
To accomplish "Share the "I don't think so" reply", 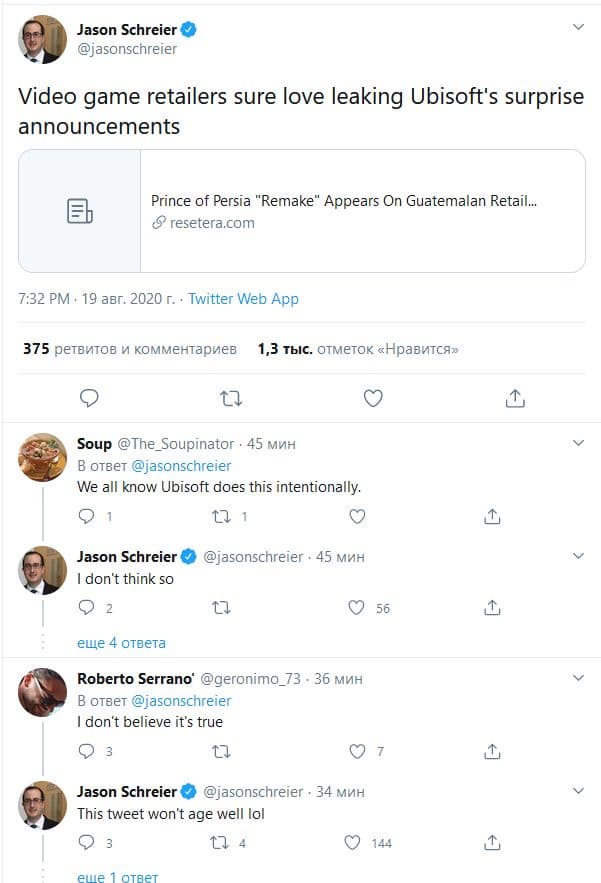I will point(492,607).
